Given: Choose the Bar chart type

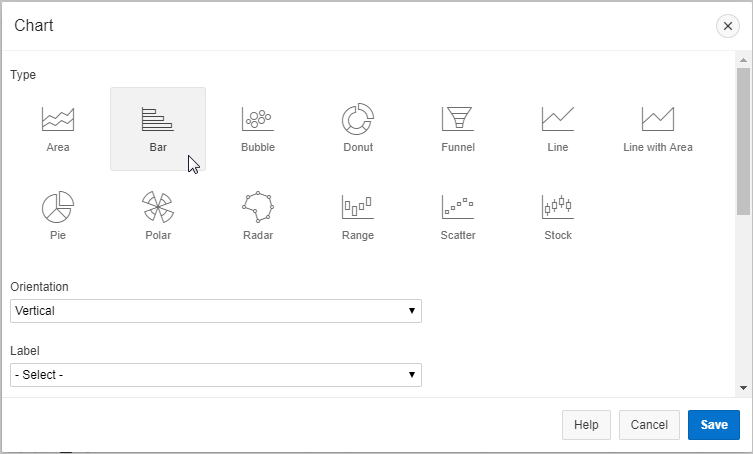Looking at the screenshot, I should tap(158, 128).
